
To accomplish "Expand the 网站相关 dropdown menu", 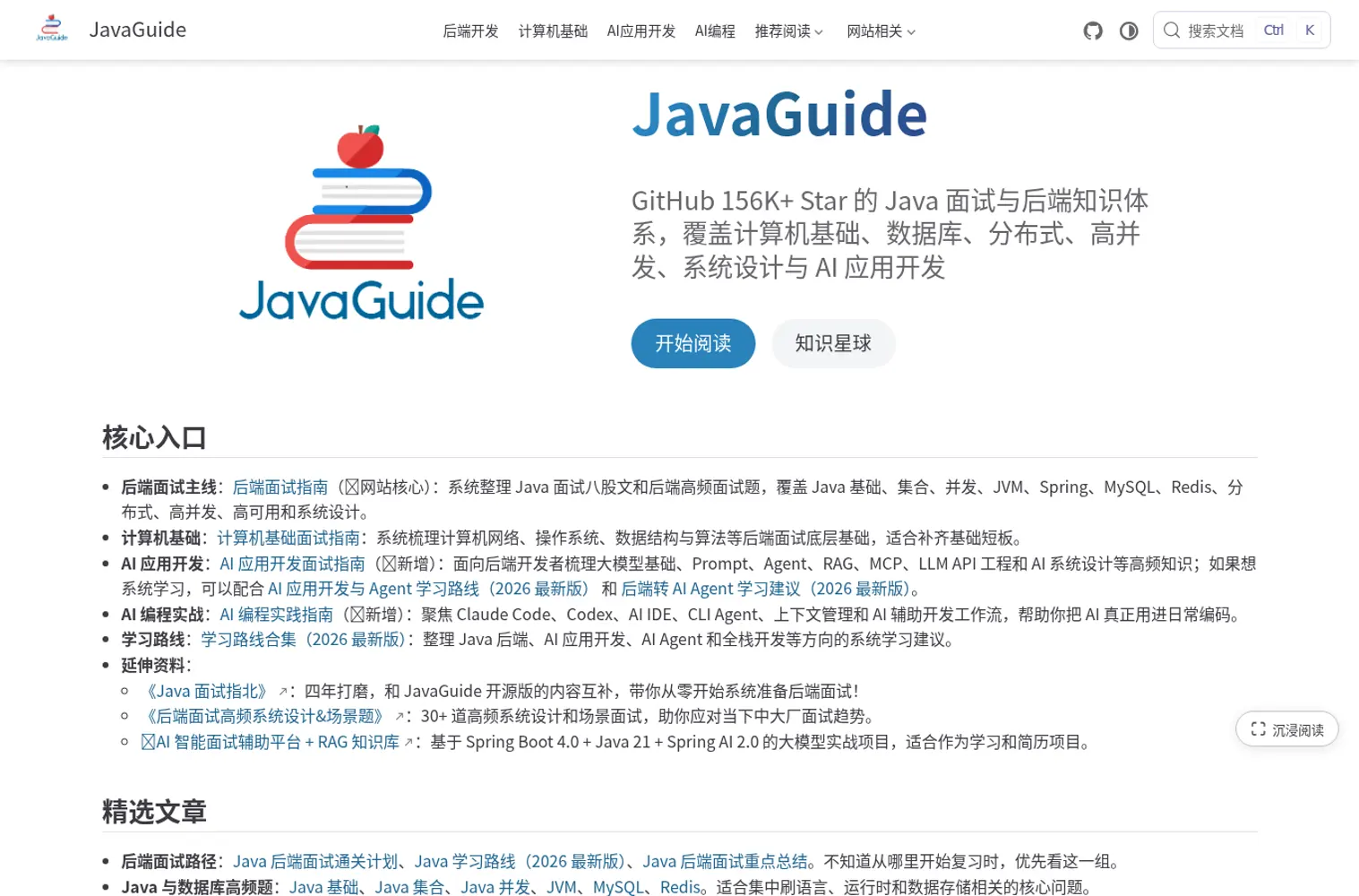I will [882, 31].
